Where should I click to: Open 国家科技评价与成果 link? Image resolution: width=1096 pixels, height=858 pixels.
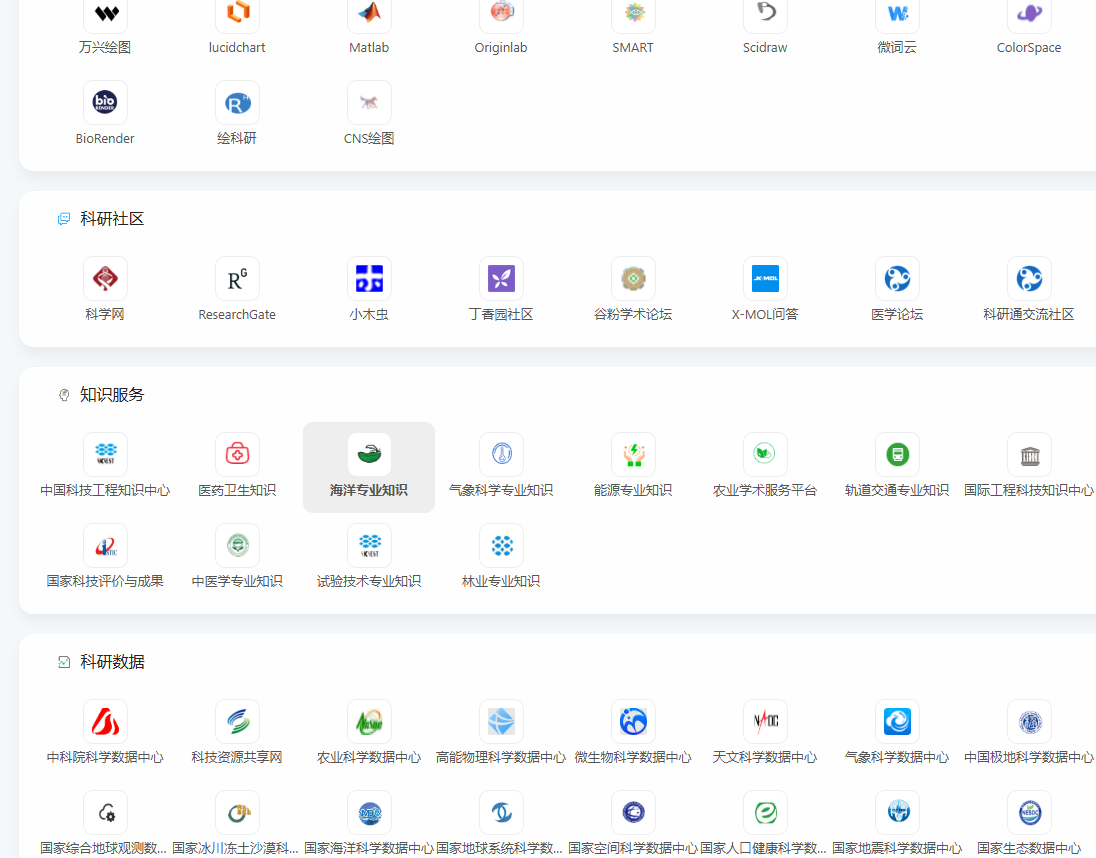point(105,581)
